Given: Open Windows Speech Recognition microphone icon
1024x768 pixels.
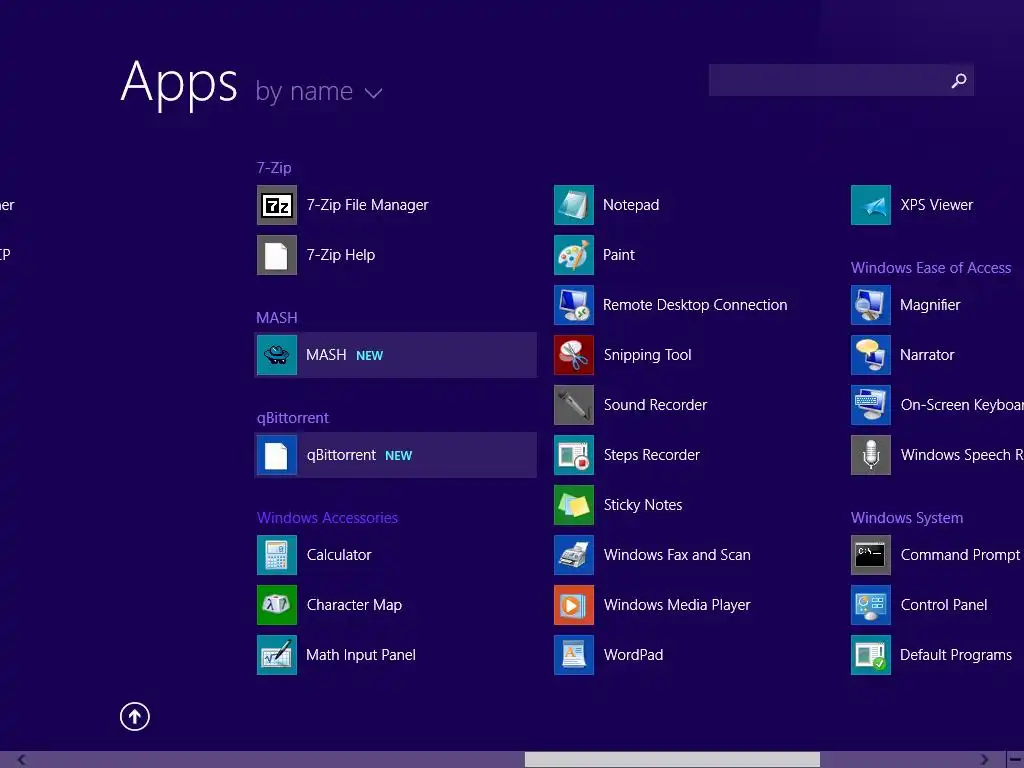Looking at the screenshot, I should pyautogui.click(x=871, y=455).
